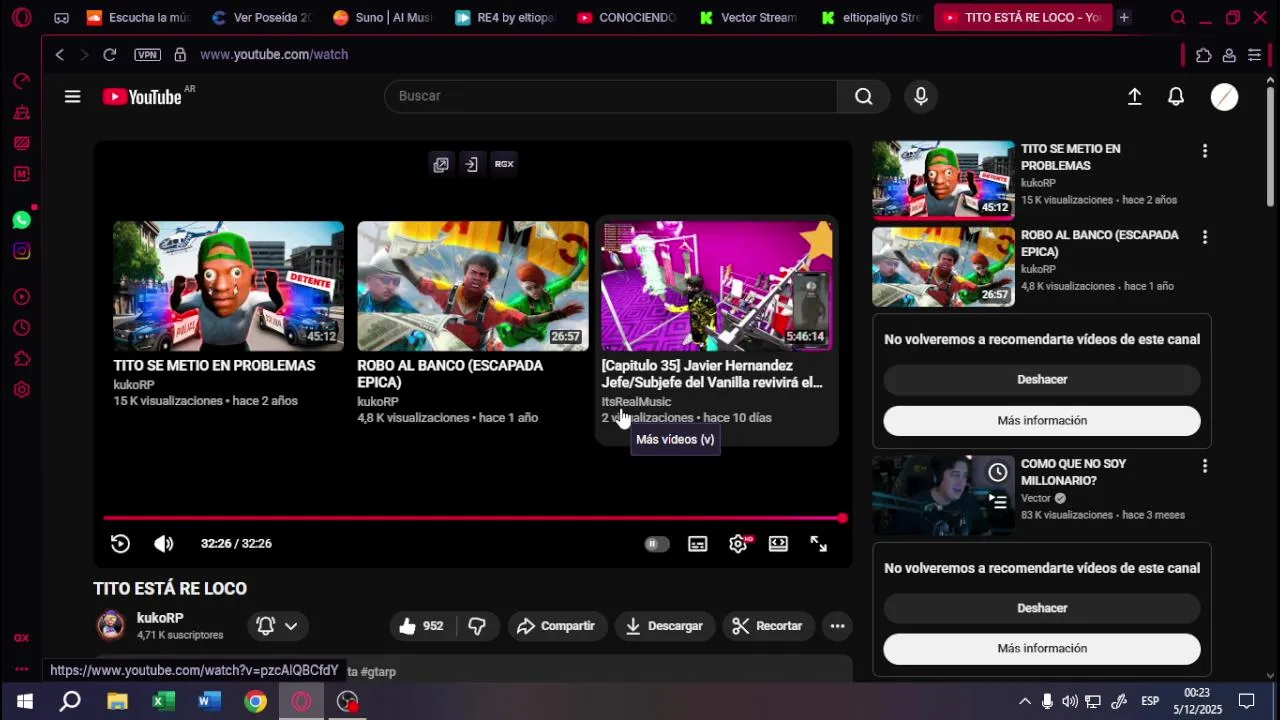Toggle subtitles in the video player

(x=698, y=544)
